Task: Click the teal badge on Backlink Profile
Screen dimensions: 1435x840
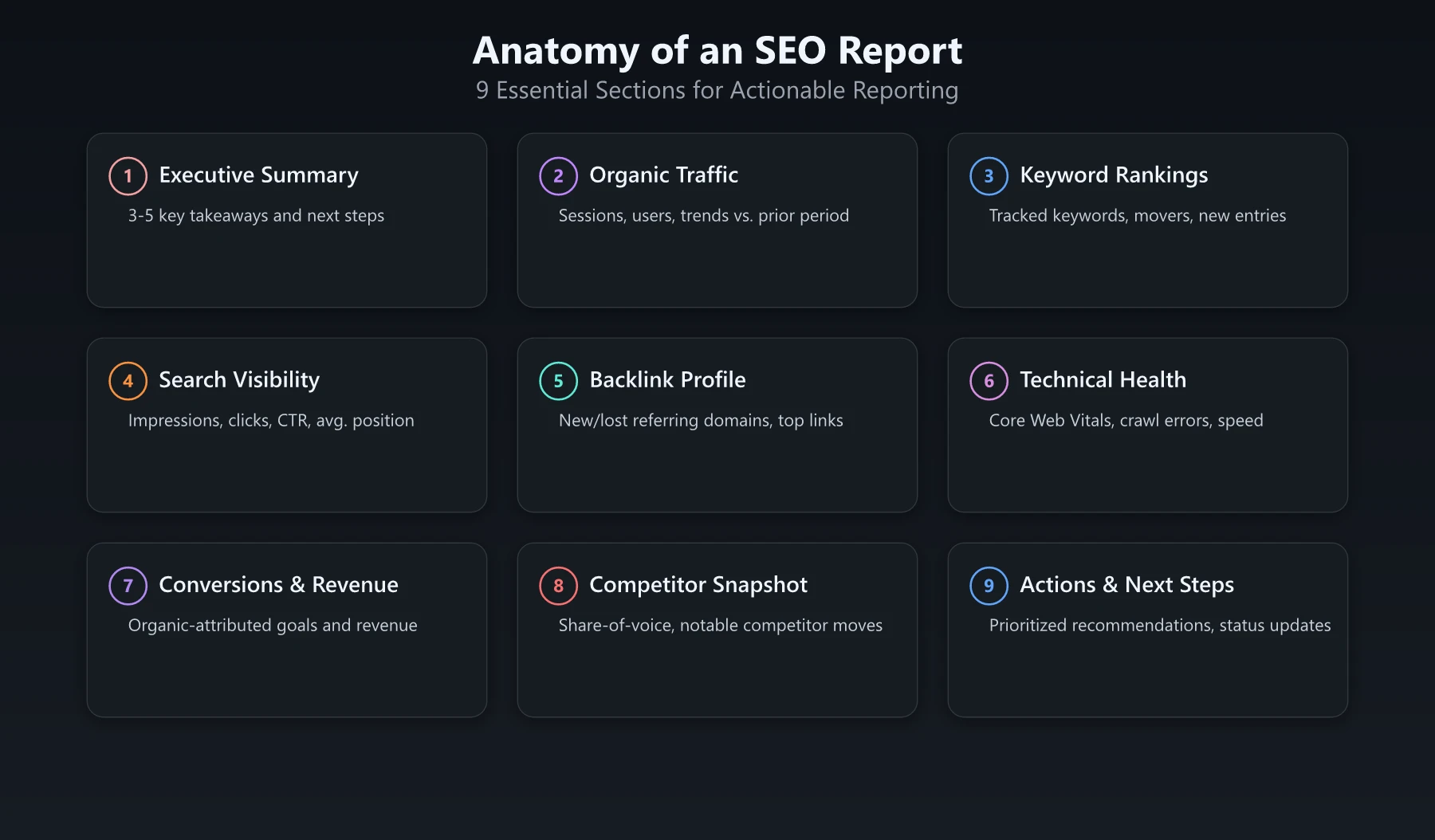Action: click(x=558, y=380)
